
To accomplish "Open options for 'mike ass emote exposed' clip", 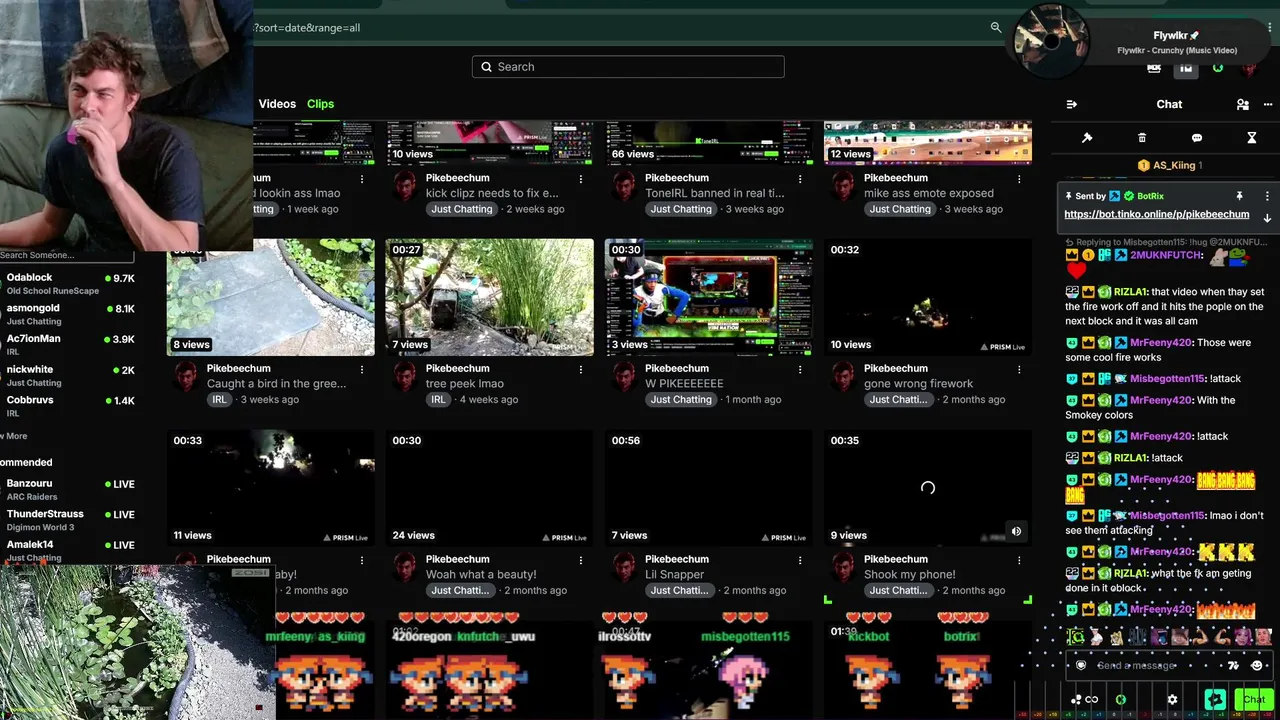I will 1019,179.
